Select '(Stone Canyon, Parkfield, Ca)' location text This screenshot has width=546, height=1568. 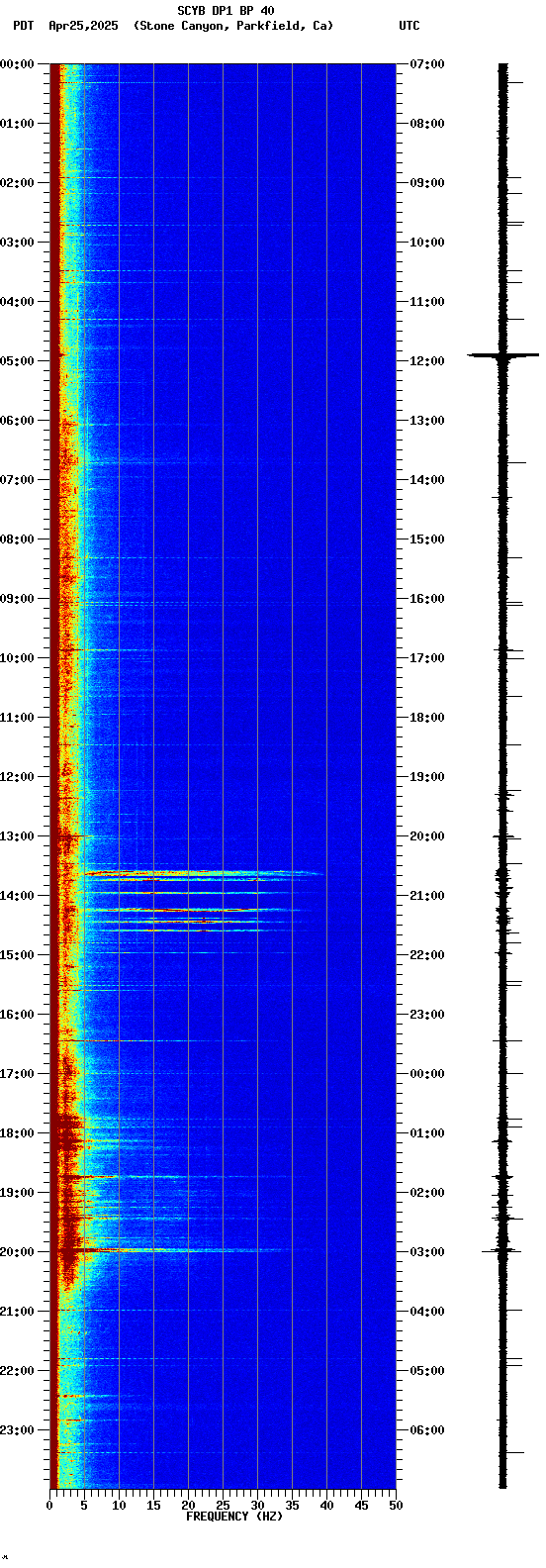233,26
